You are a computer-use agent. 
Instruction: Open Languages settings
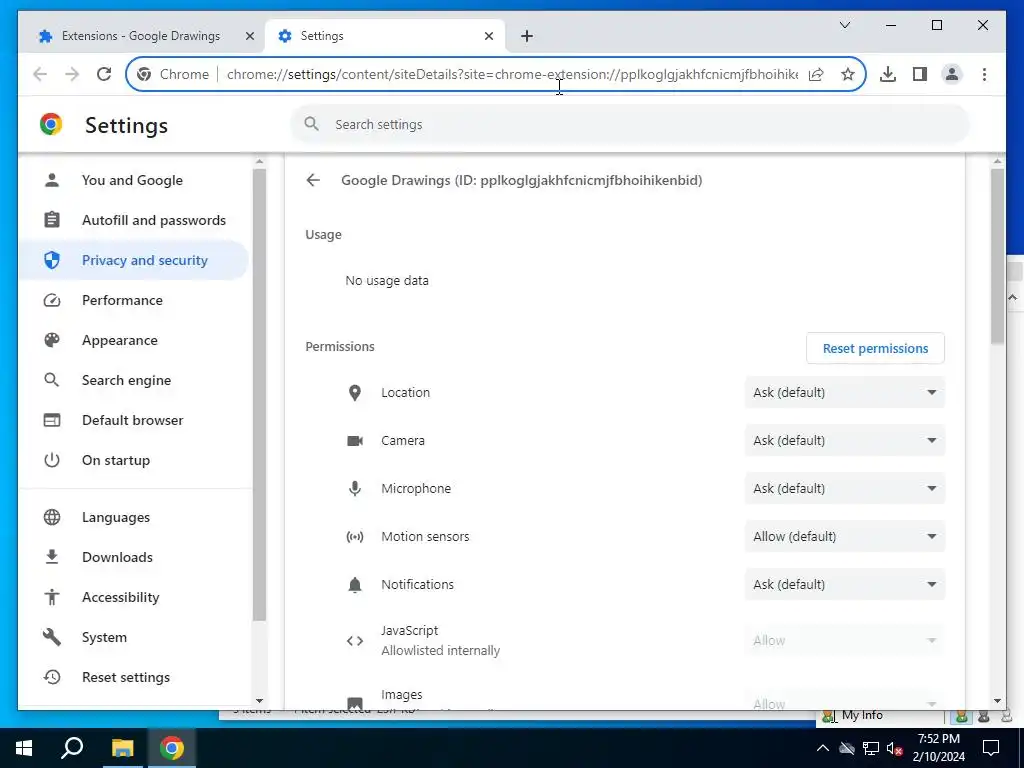coord(134,517)
